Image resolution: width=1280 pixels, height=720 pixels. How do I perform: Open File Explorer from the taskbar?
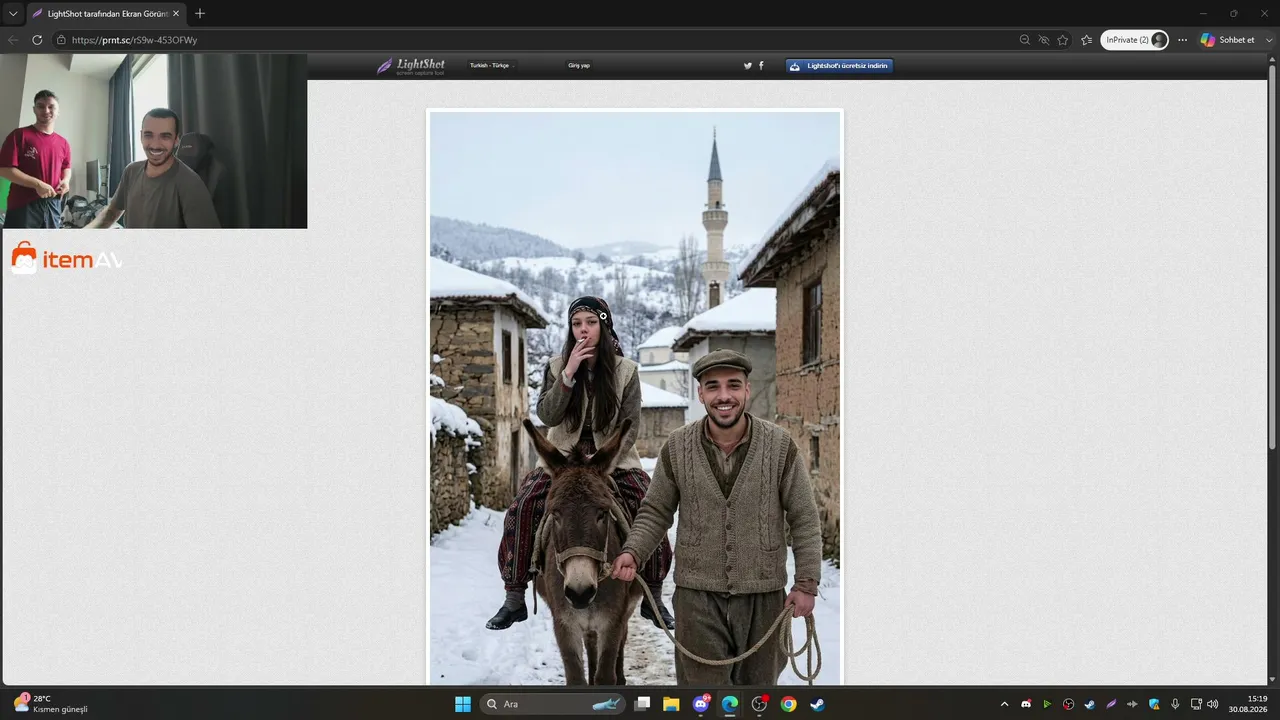[671, 704]
